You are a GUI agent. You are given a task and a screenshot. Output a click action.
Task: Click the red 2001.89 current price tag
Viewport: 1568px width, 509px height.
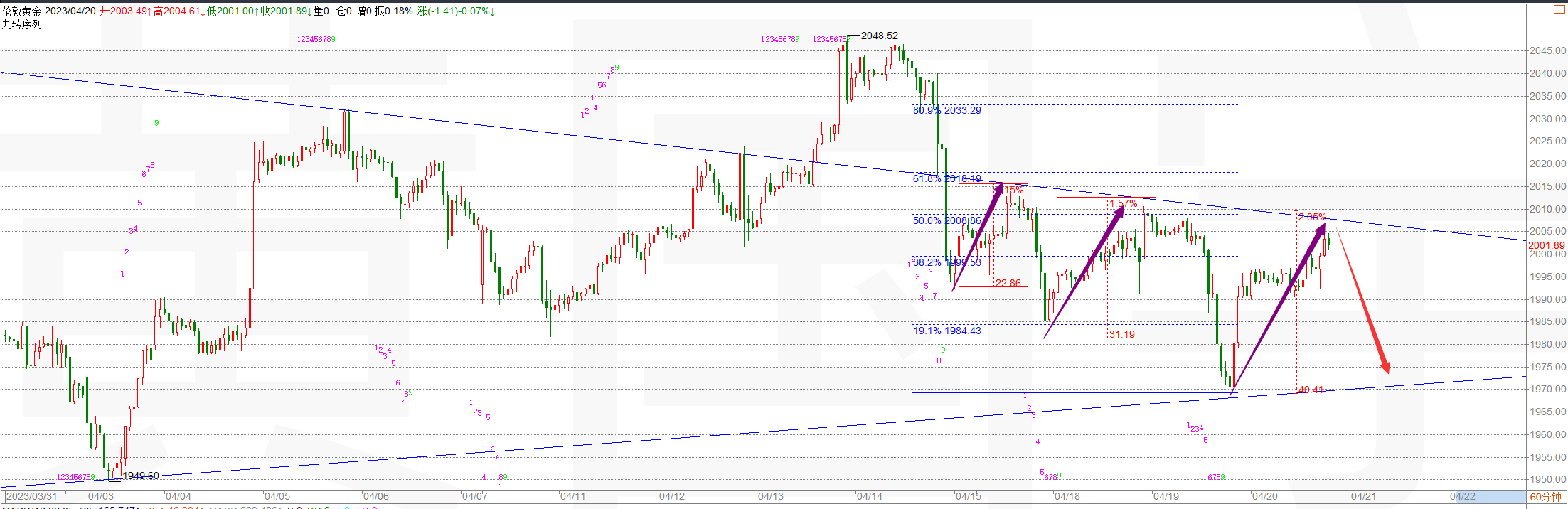pyautogui.click(x=1546, y=245)
